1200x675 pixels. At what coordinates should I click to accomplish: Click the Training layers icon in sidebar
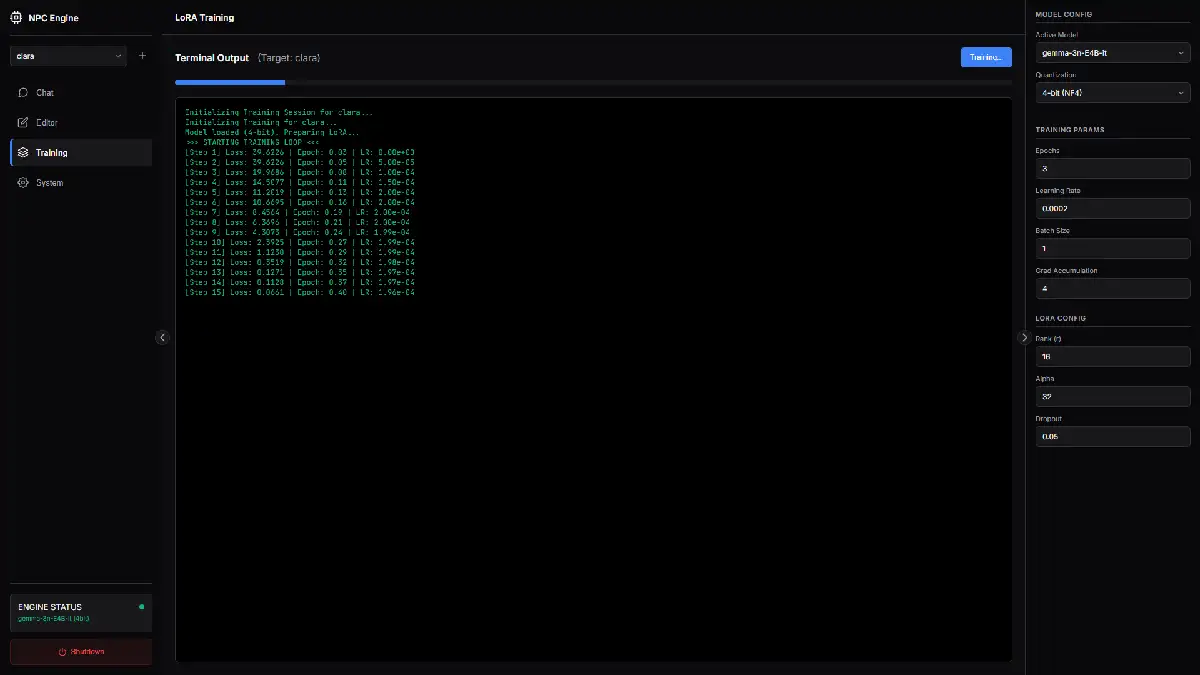pos(23,153)
